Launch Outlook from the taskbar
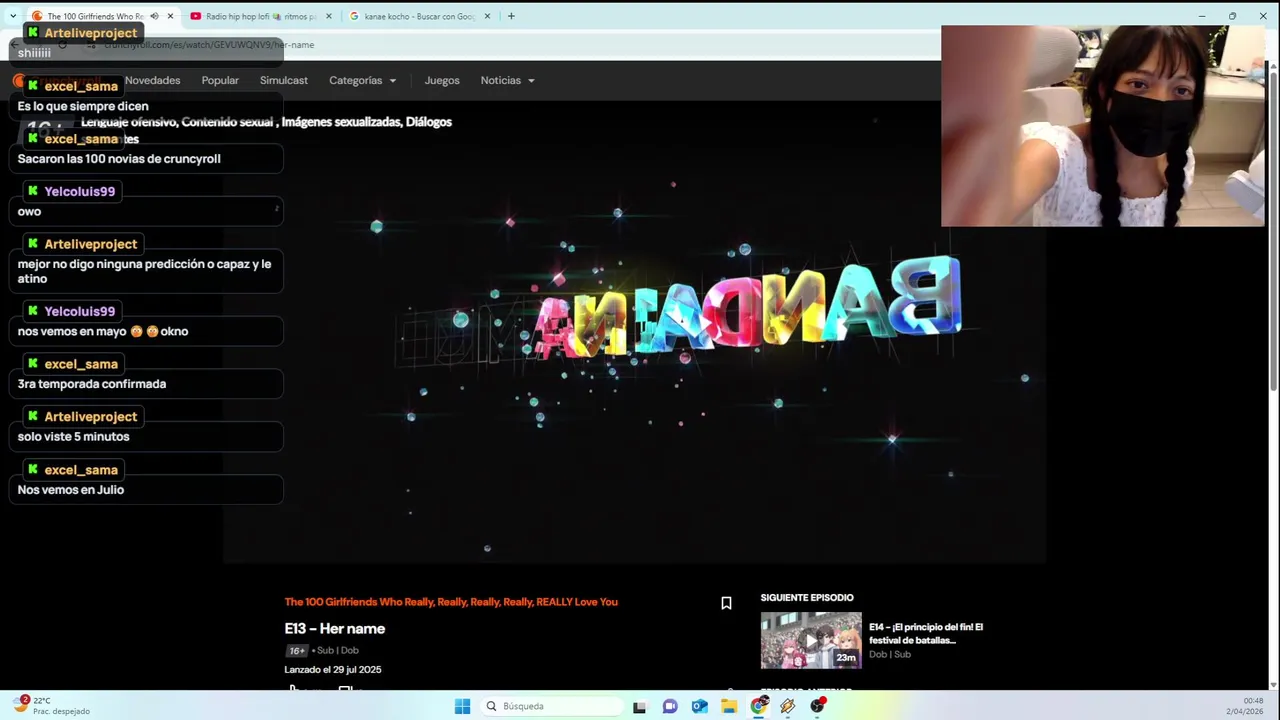 [x=700, y=706]
